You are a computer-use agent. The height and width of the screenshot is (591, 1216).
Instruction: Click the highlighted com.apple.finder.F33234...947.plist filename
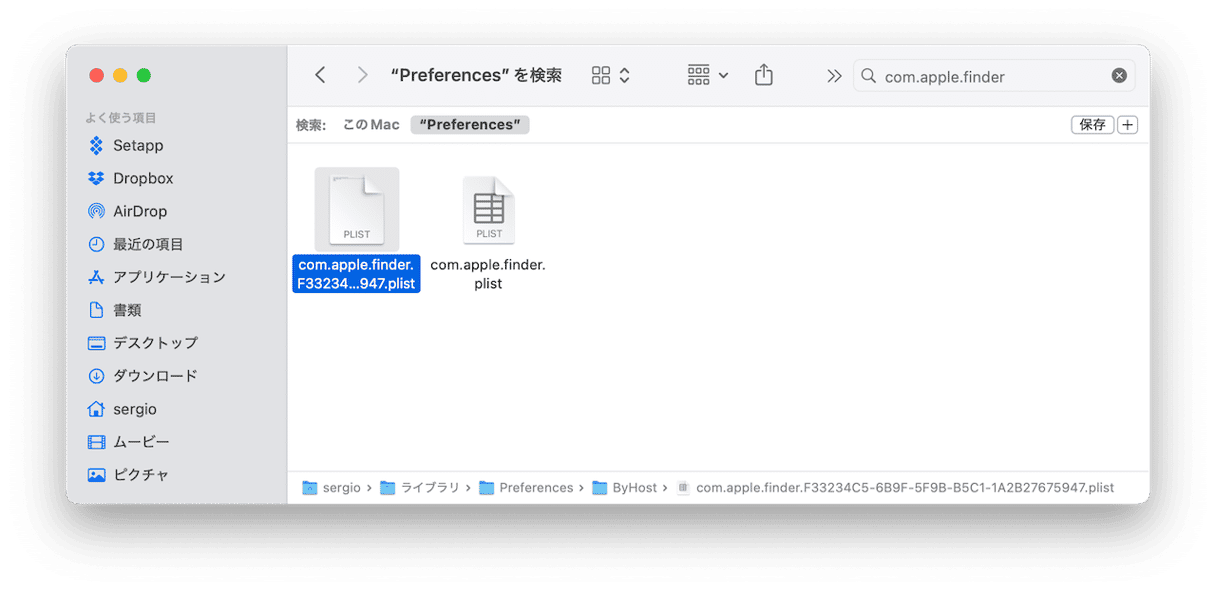357,274
